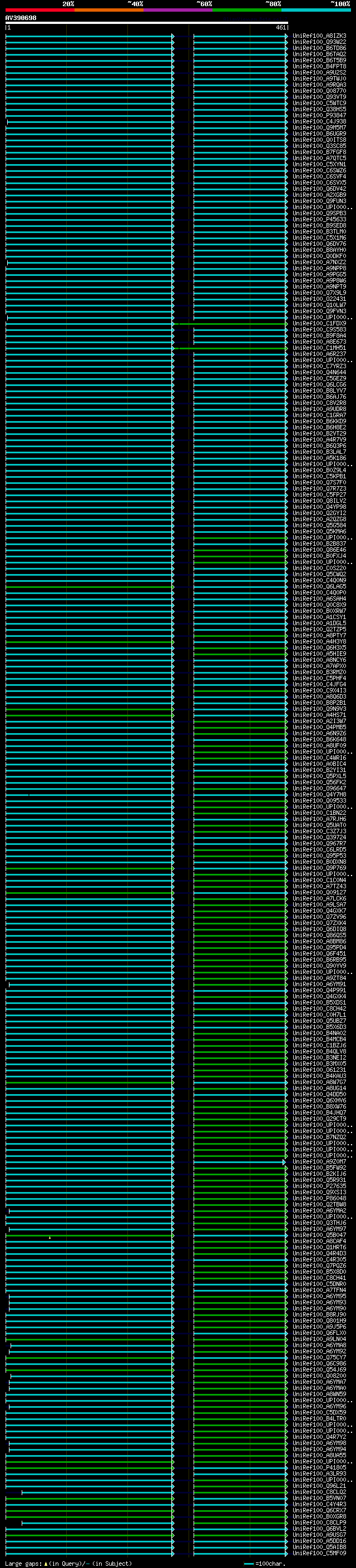
Task: Open hit UniRef100_Q08770
Action: [x=319, y=91]
